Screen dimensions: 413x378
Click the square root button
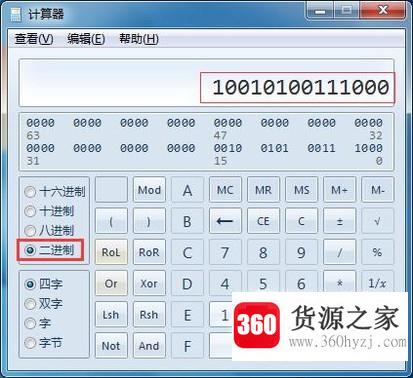378,221
